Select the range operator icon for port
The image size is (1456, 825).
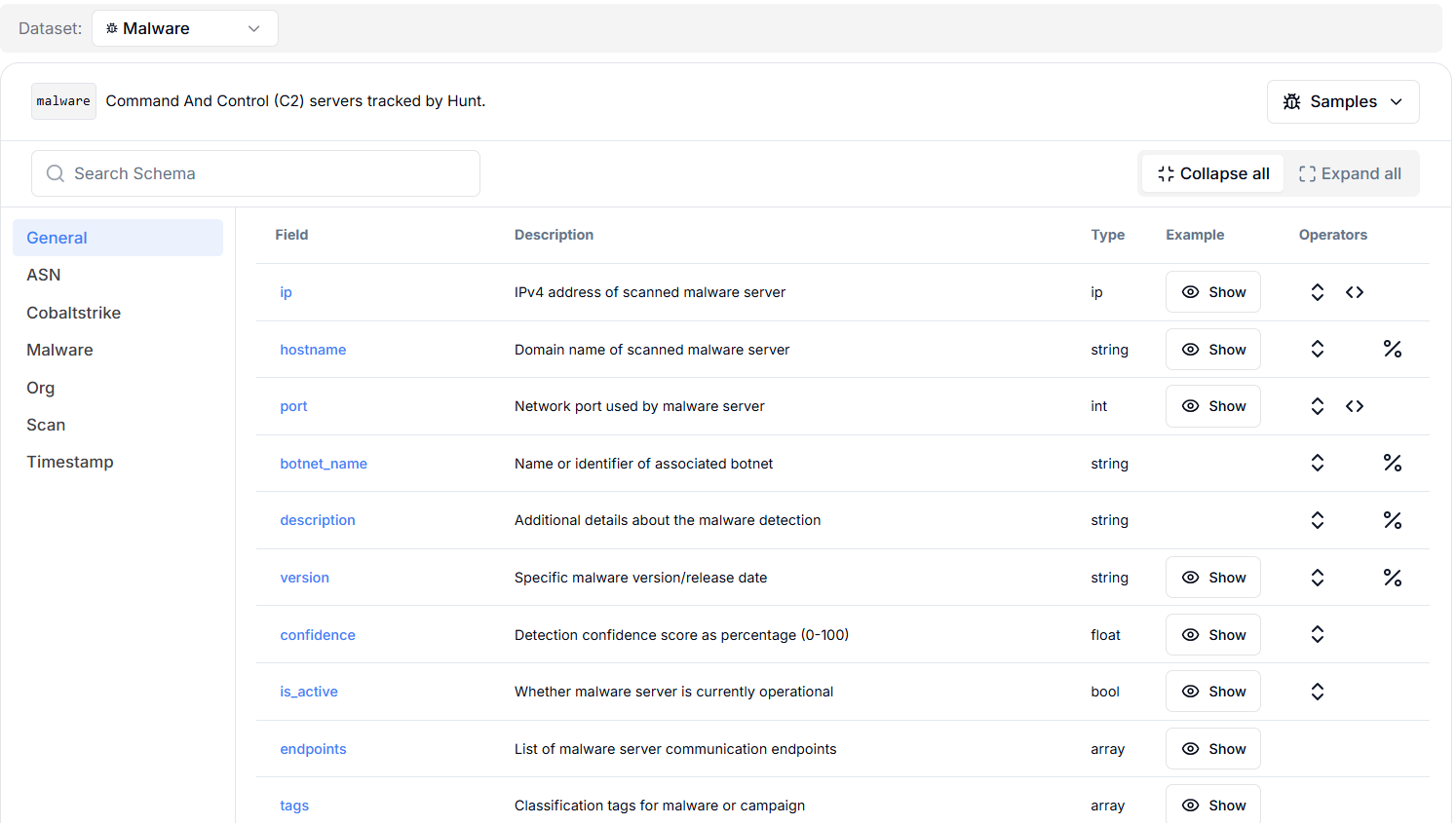(x=1355, y=406)
